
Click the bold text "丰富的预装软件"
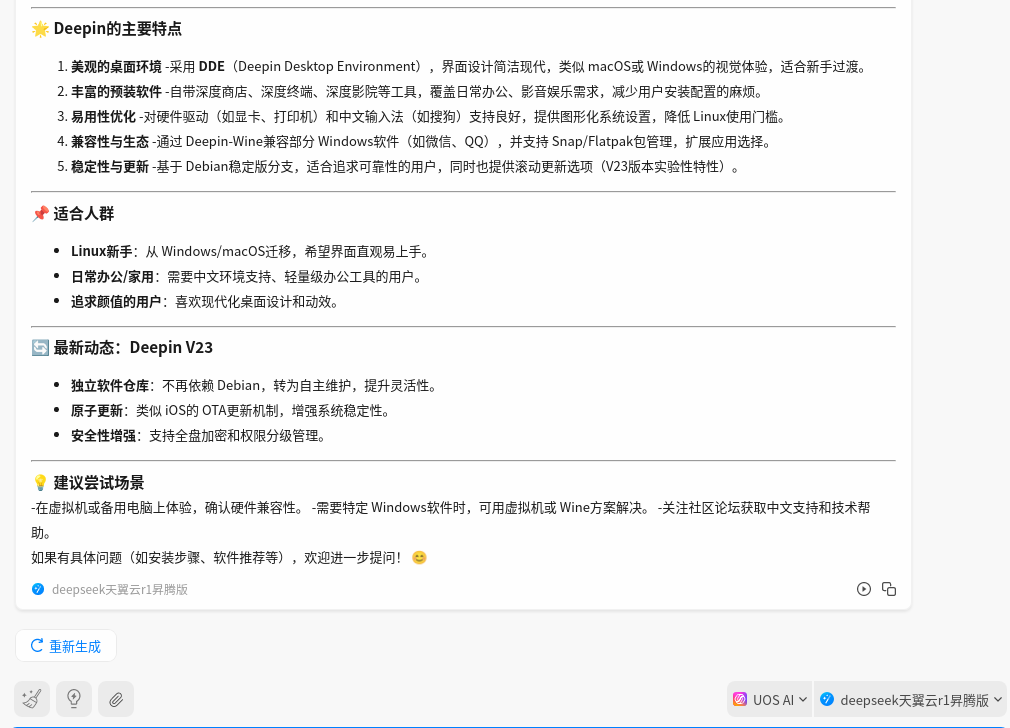[116, 91]
